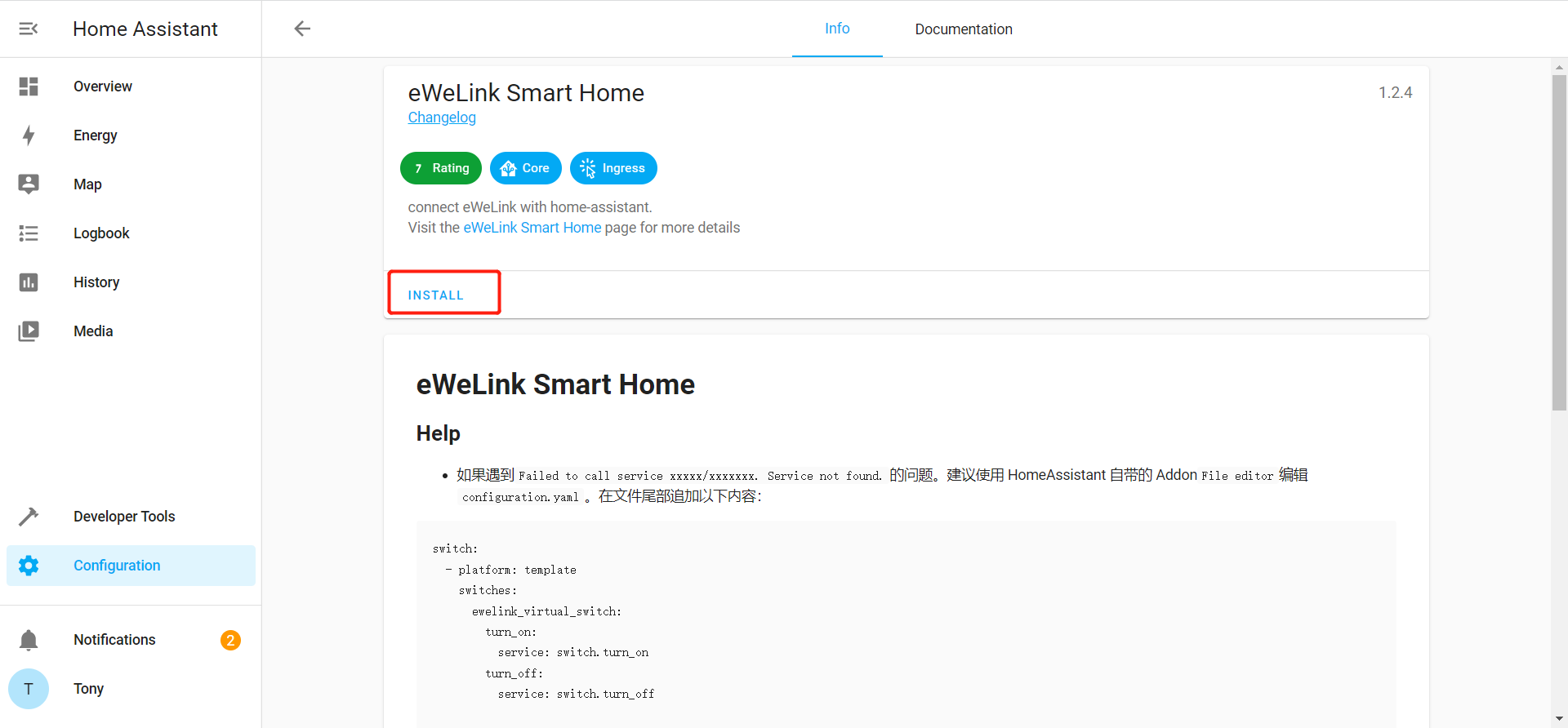1568x728 pixels.
Task: Follow the eWeLink Smart Home page link
Action: click(532, 228)
